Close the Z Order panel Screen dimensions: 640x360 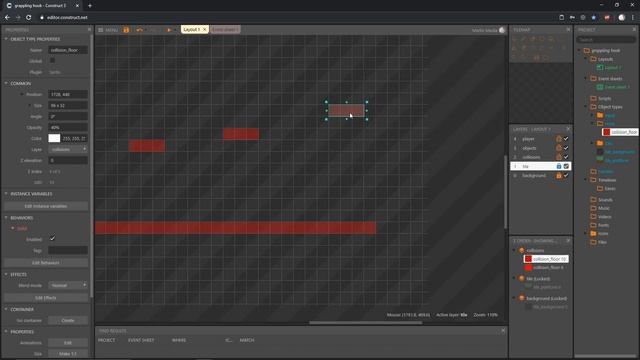click(568, 241)
